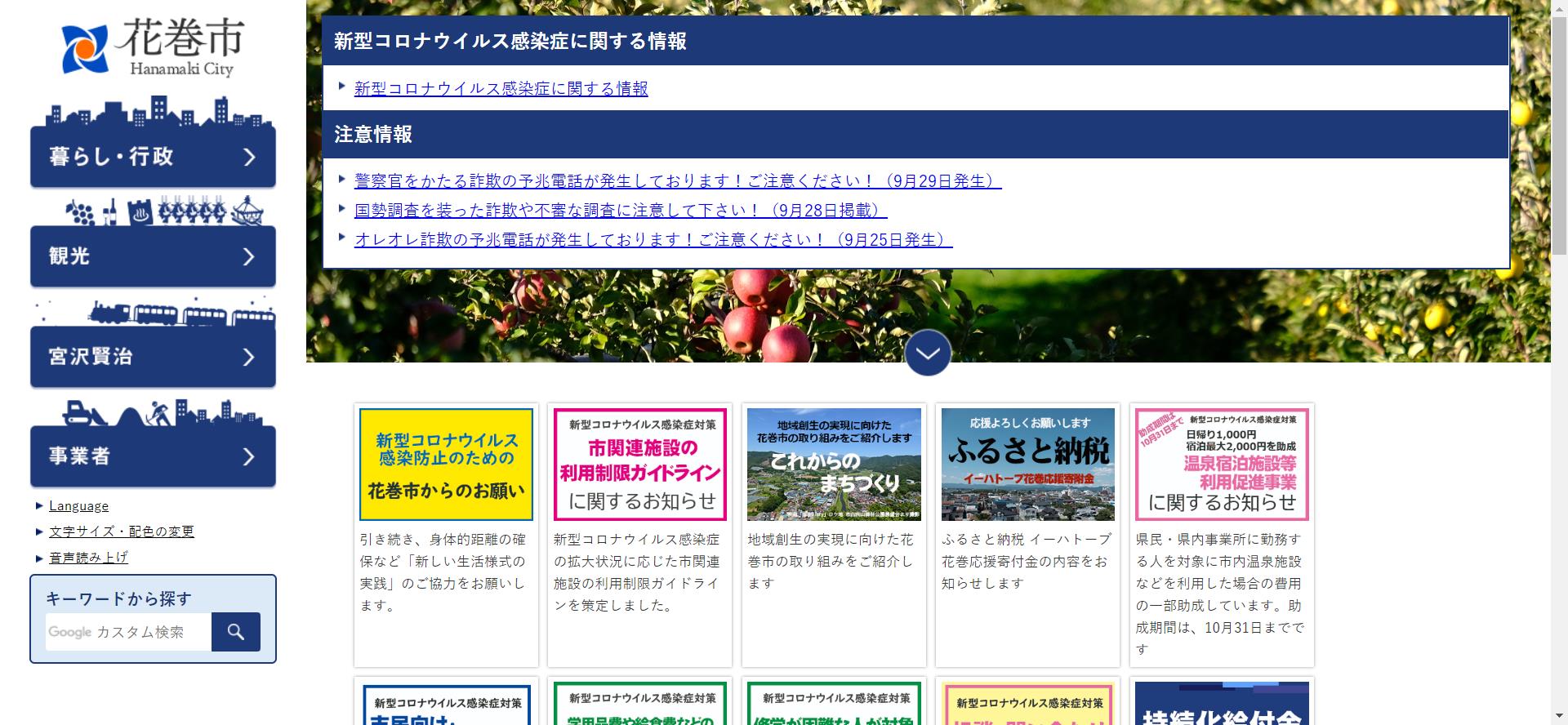Open the 暮らし・行政 menu

(153, 157)
